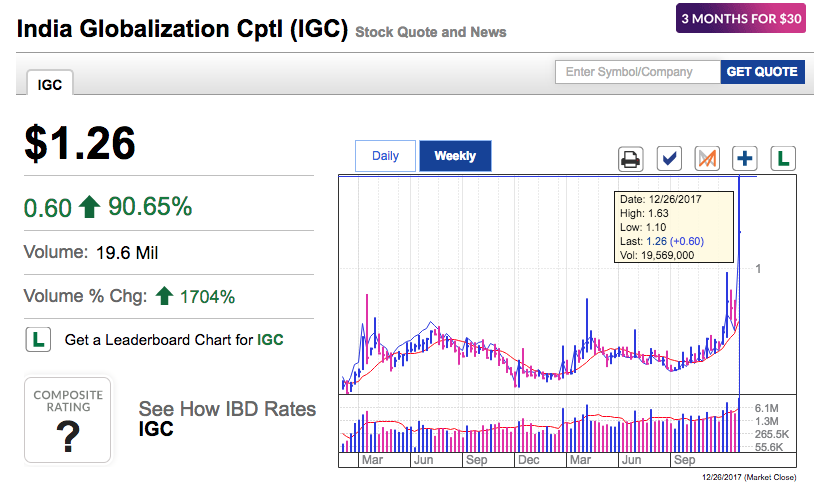Click the Leaderboard L icon beside Get a Leaderboard Chart

38,340
